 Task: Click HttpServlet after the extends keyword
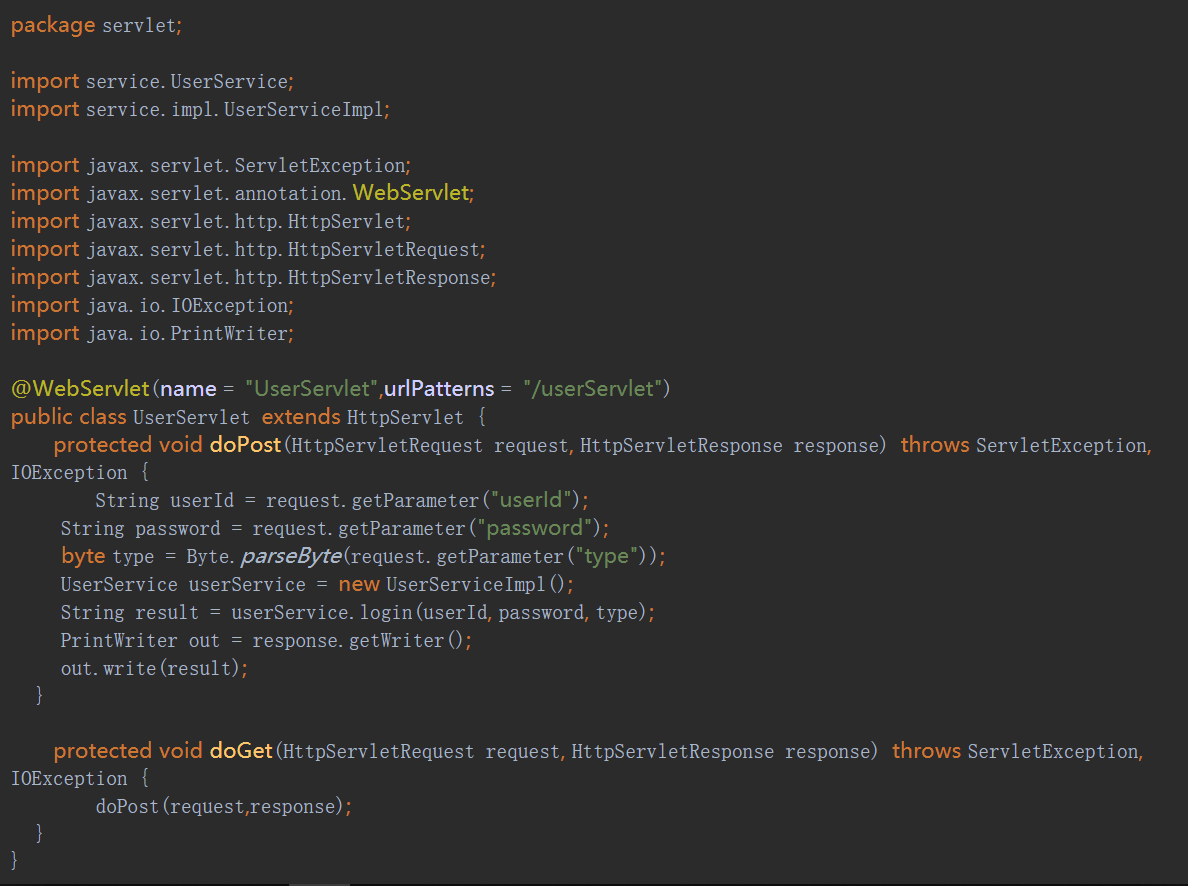click(x=405, y=416)
